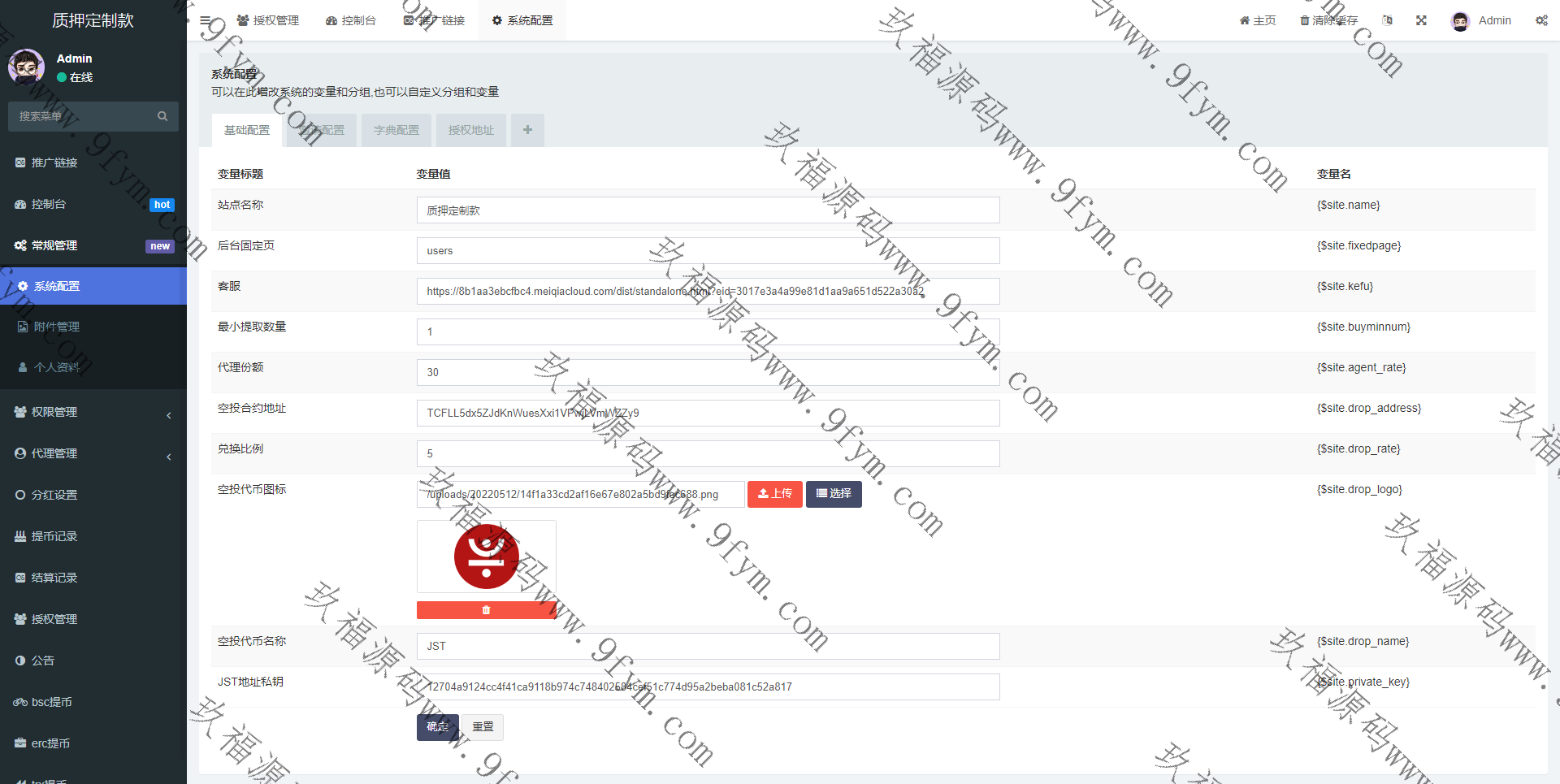Click the fullscreen expand icon in header

pos(1421,20)
